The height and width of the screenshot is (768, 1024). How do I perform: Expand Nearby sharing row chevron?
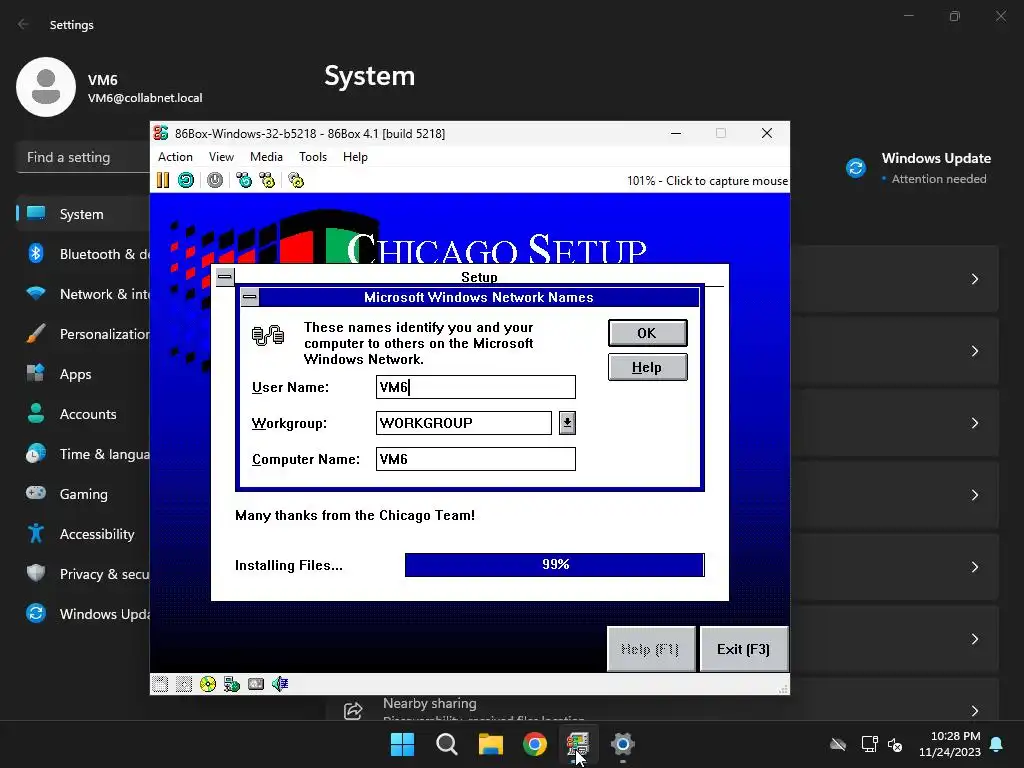coord(974,711)
